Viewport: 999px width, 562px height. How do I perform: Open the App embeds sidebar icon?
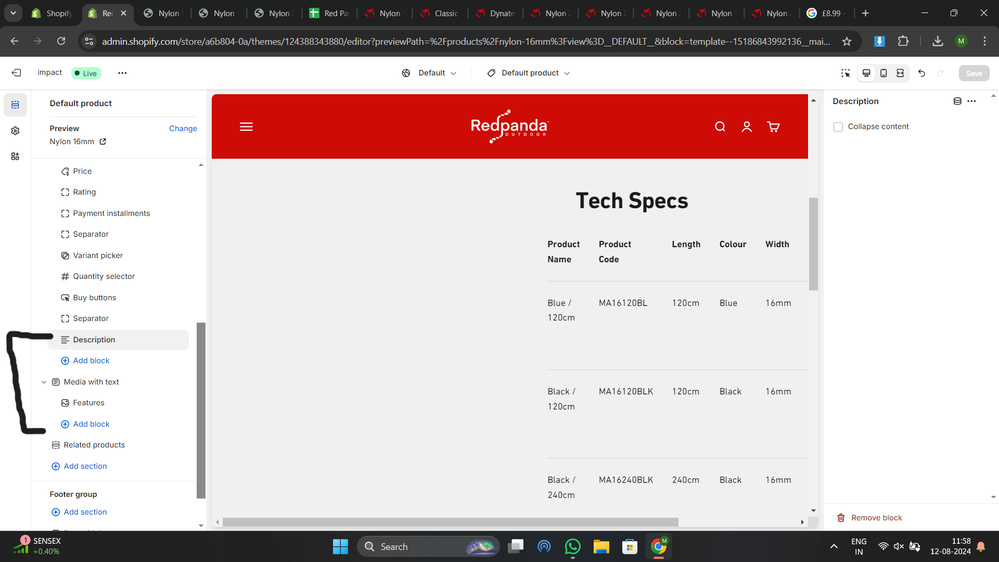[15, 157]
